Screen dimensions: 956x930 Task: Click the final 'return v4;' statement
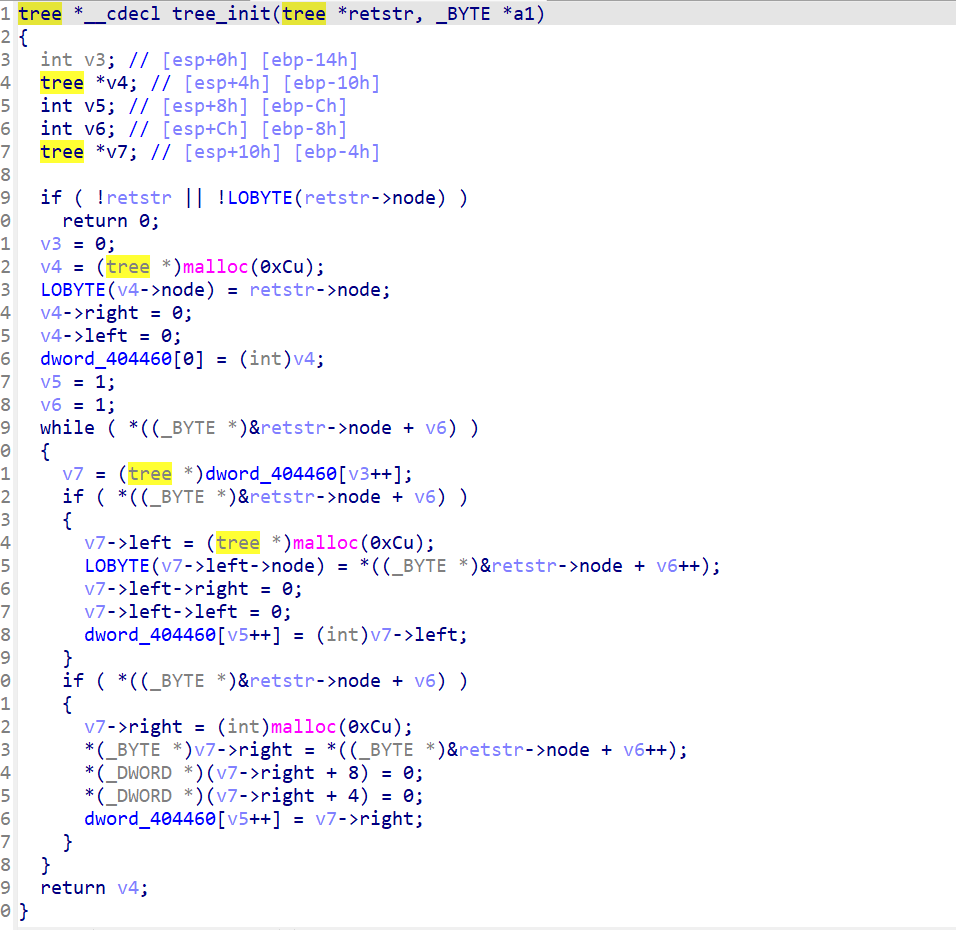coord(94,888)
